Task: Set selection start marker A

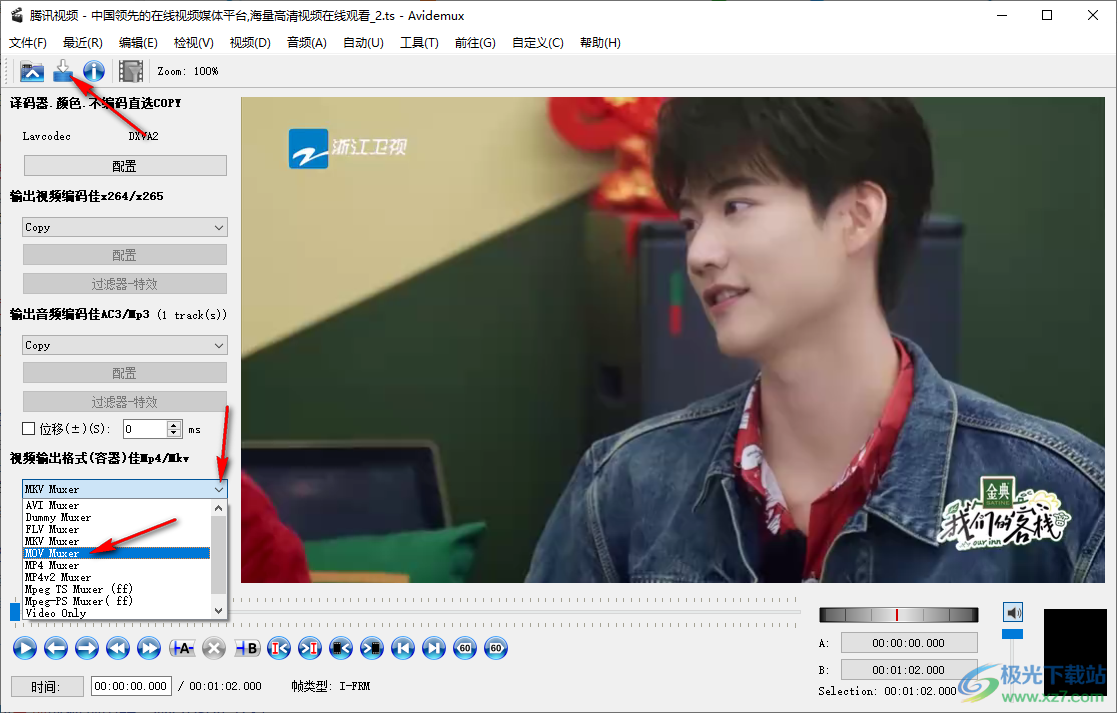Action: [181, 648]
